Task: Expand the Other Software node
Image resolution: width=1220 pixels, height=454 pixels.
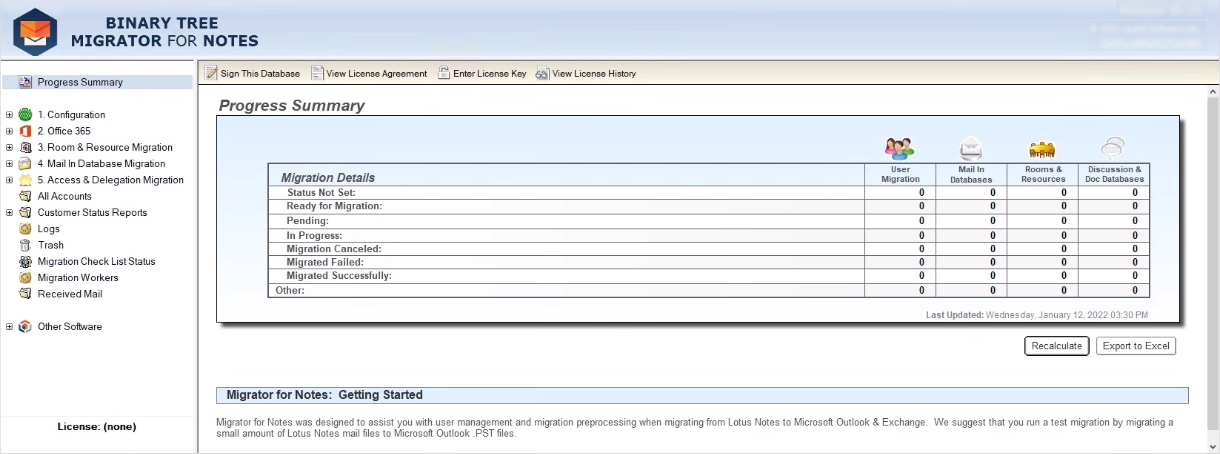Action: pos(9,327)
